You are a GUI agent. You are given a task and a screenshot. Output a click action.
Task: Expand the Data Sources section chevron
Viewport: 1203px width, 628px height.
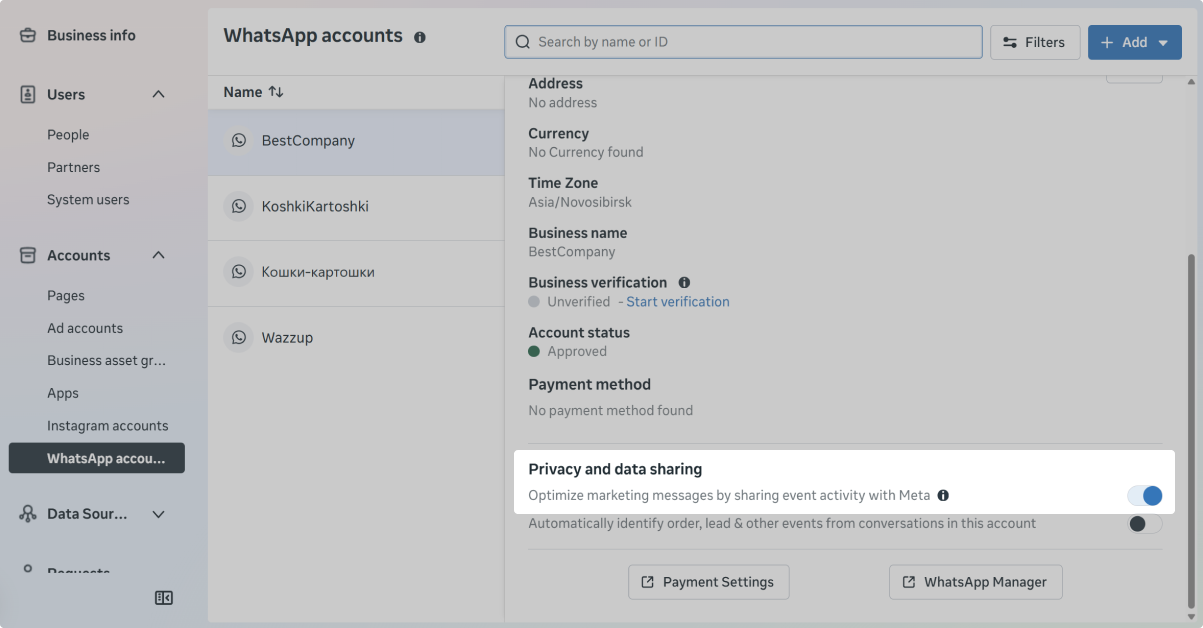(x=158, y=514)
